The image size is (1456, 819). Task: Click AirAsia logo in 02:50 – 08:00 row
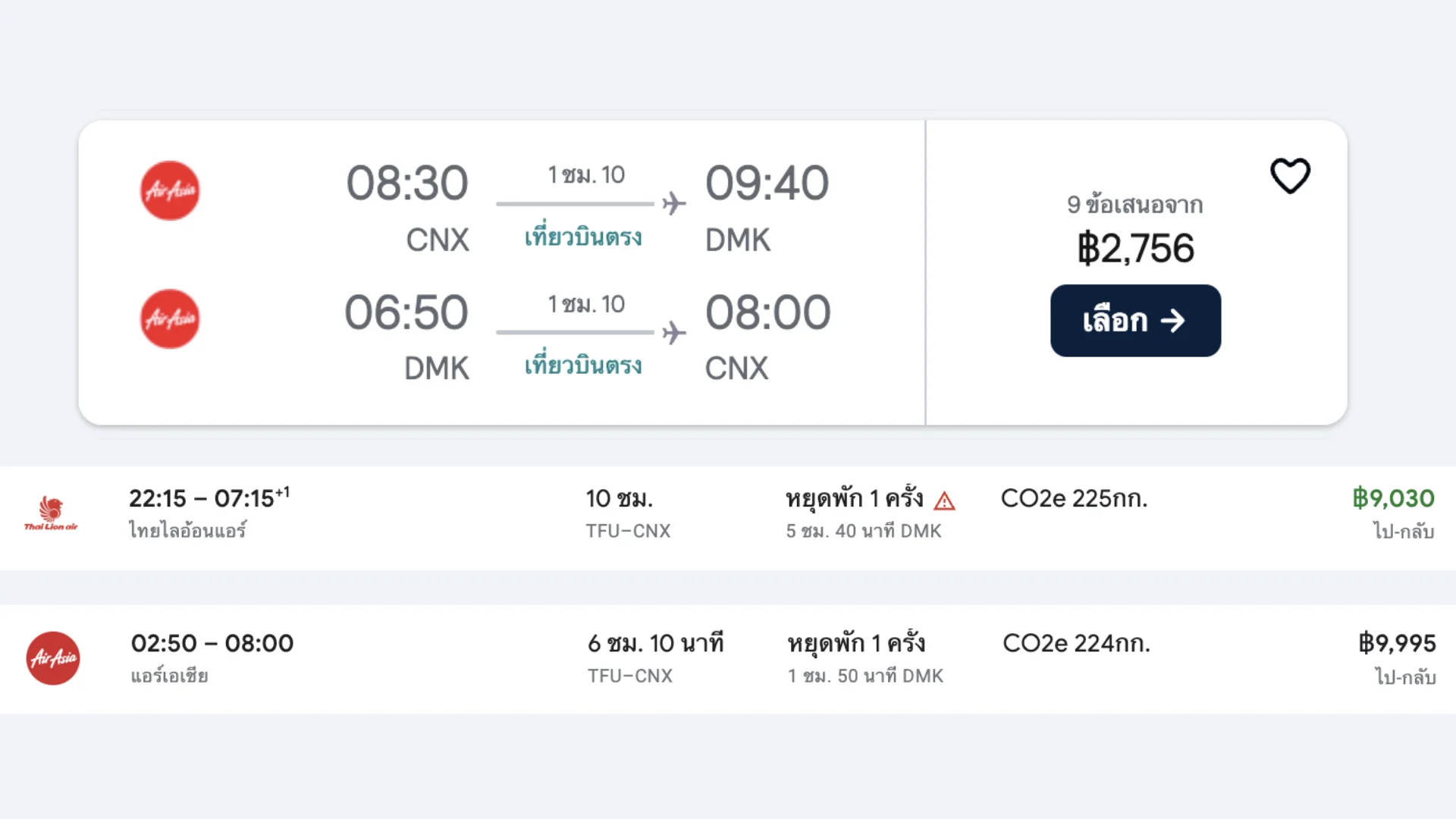click(x=53, y=658)
